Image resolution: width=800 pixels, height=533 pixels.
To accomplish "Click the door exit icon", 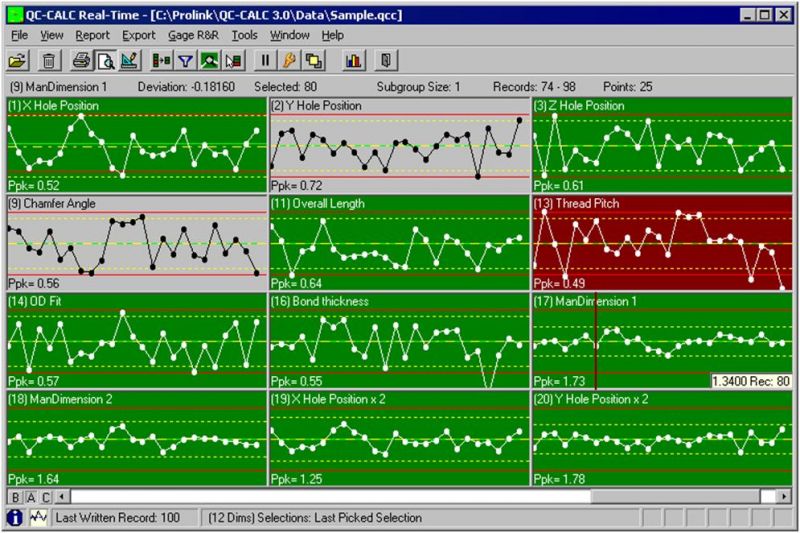I will click(x=386, y=61).
